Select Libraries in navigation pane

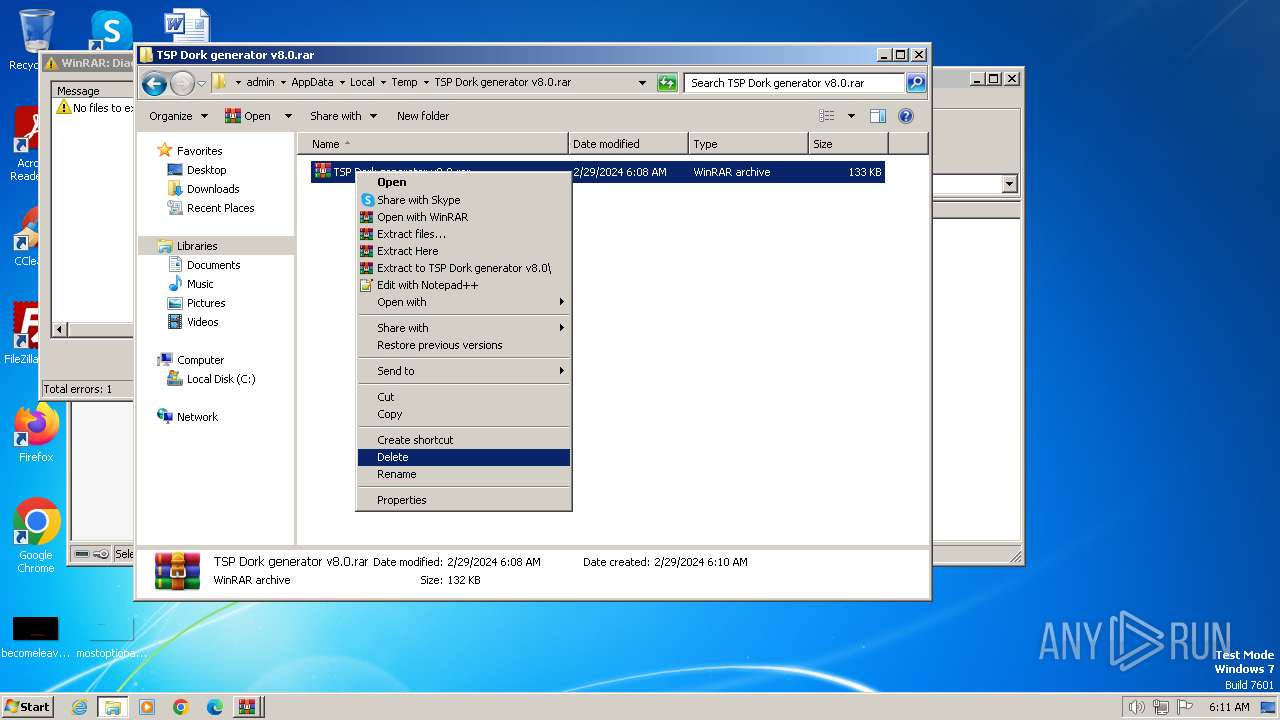click(197, 246)
